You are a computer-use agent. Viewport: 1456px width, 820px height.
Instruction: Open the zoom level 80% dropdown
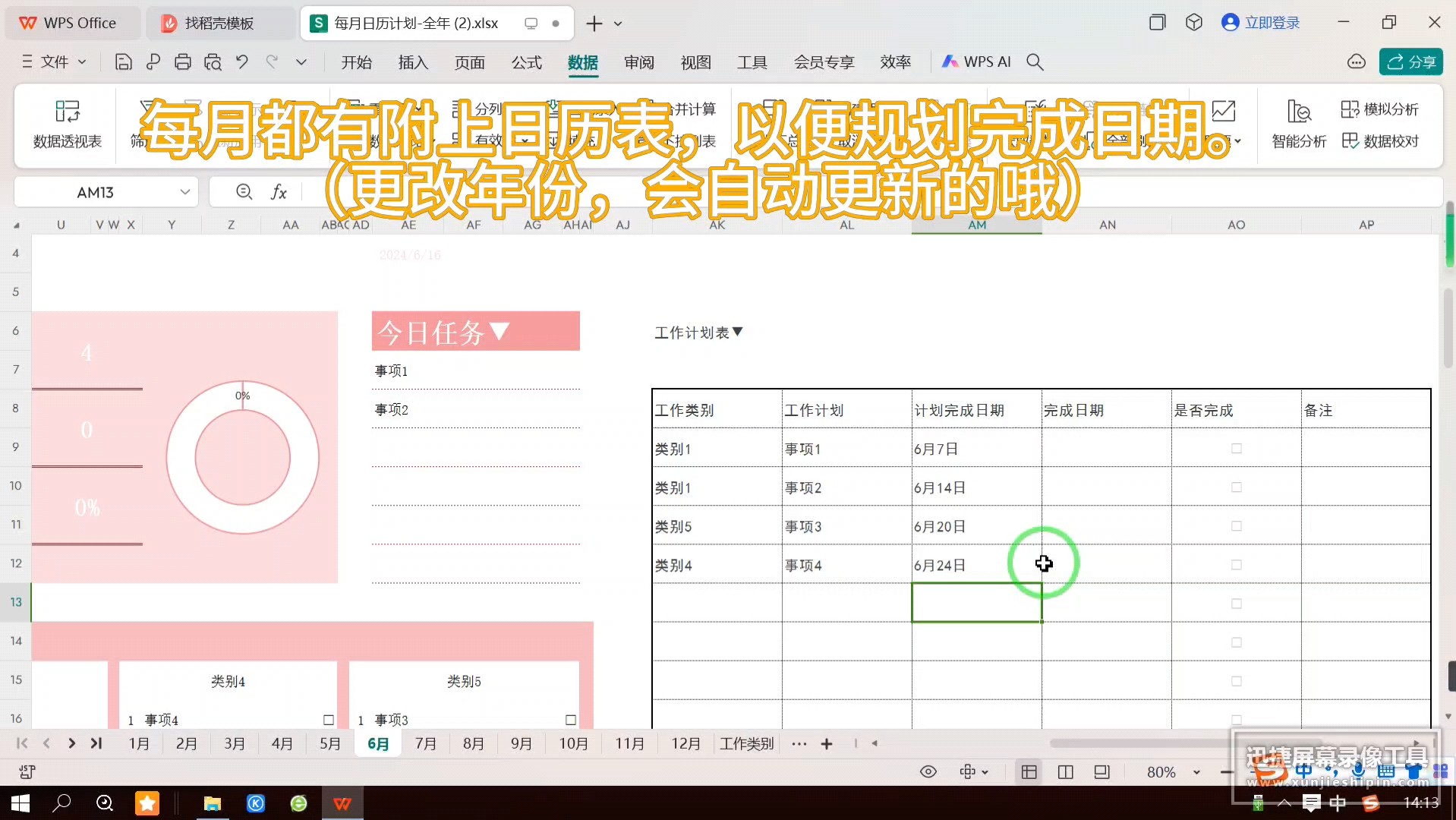pyautogui.click(x=1196, y=771)
